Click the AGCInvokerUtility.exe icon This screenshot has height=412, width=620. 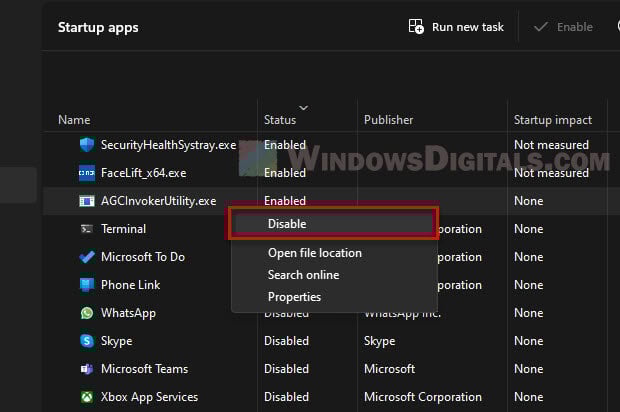click(87, 201)
